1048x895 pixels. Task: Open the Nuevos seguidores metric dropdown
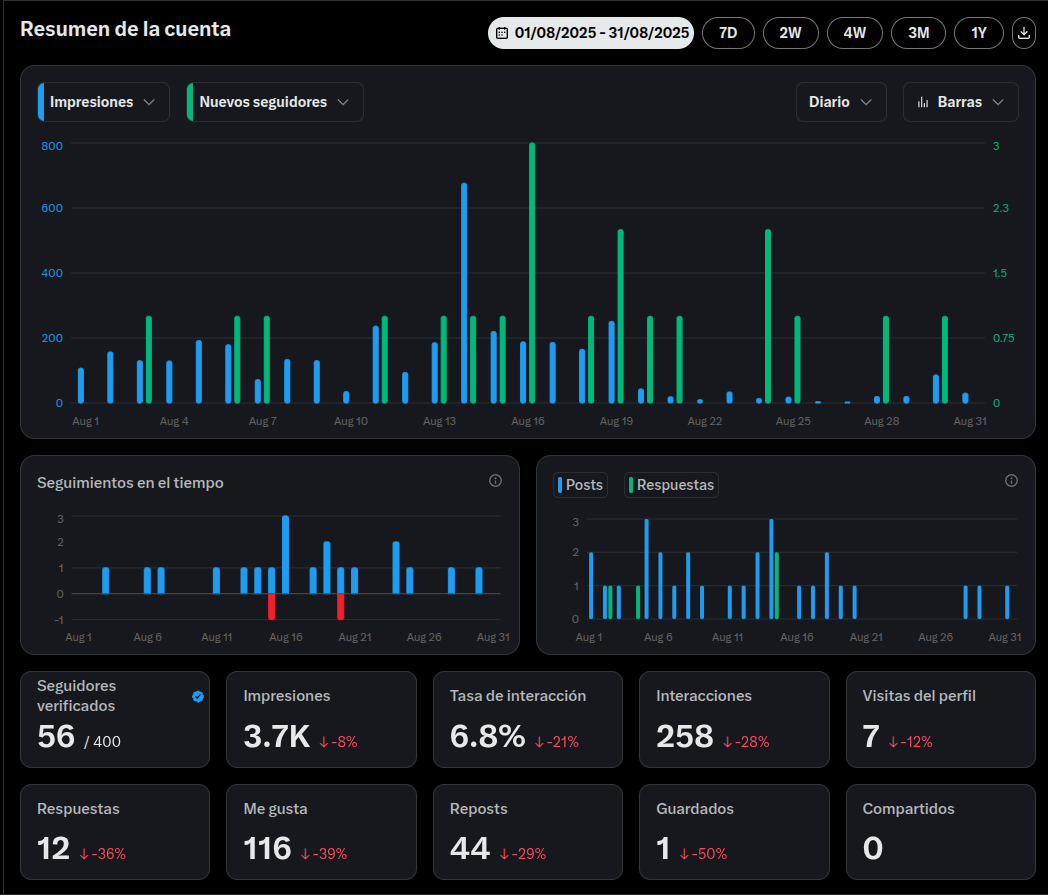(275, 102)
